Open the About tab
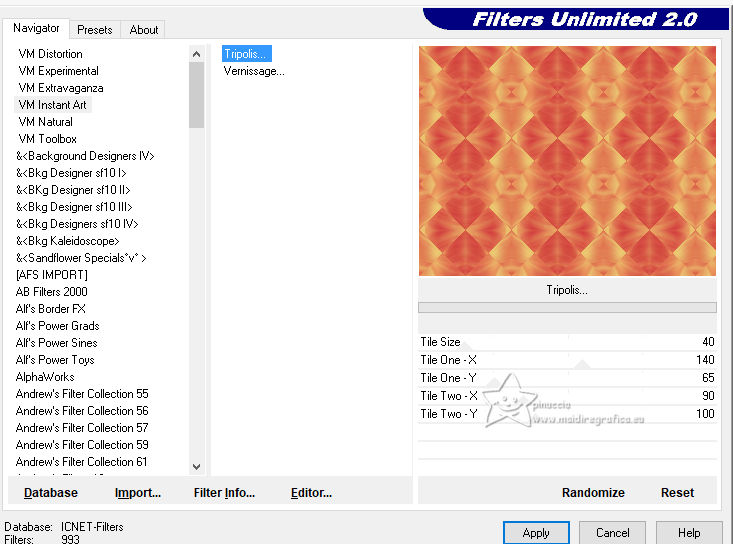 coord(144,30)
